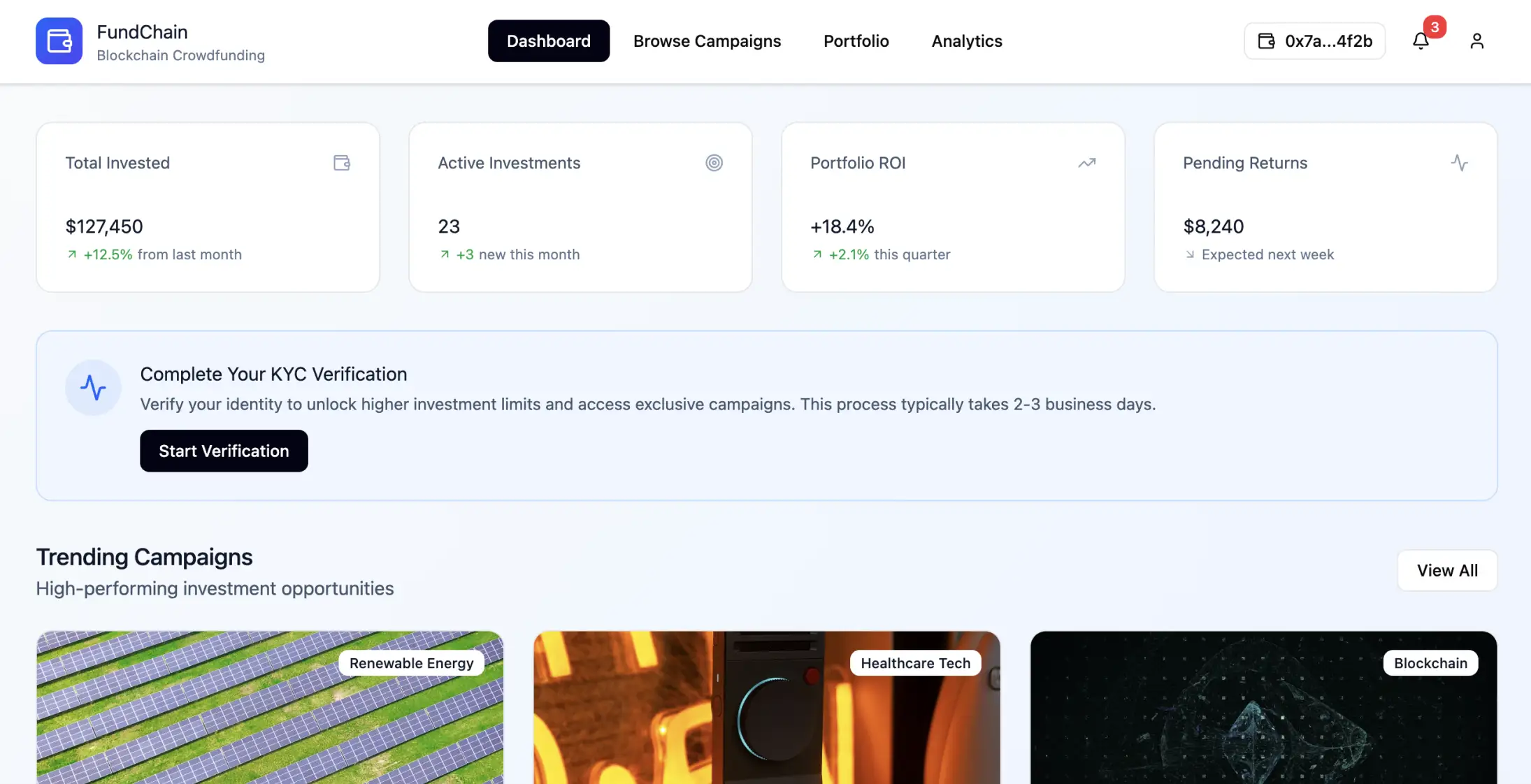Click the target icon on Active Investments card
The width and height of the screenshot is (1531, 784).
pyautogui.click(x=714, y=162)
